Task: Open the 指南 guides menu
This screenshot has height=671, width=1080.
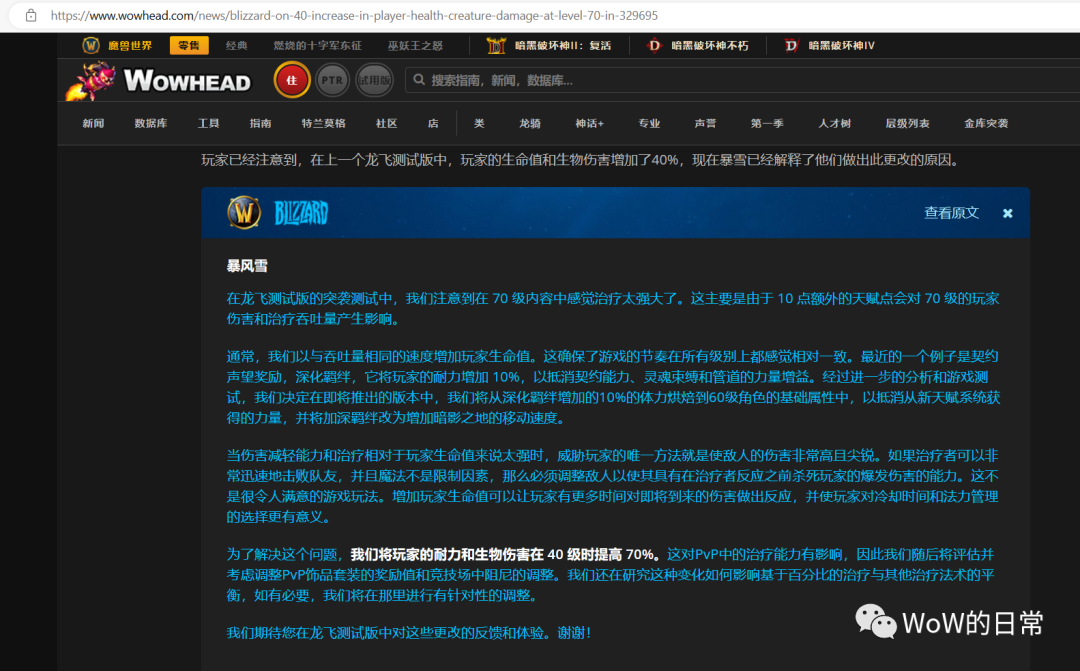Action: coord(260,123)
